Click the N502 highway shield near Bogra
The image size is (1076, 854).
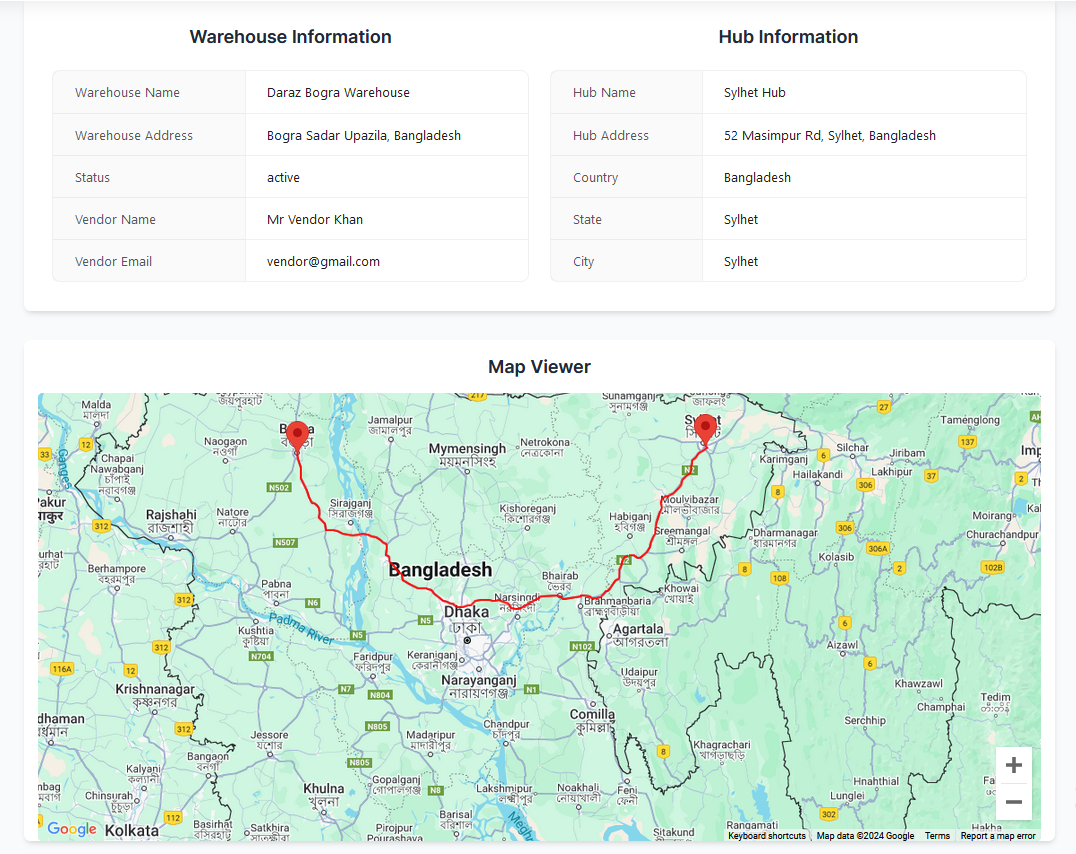pos(280,487)
